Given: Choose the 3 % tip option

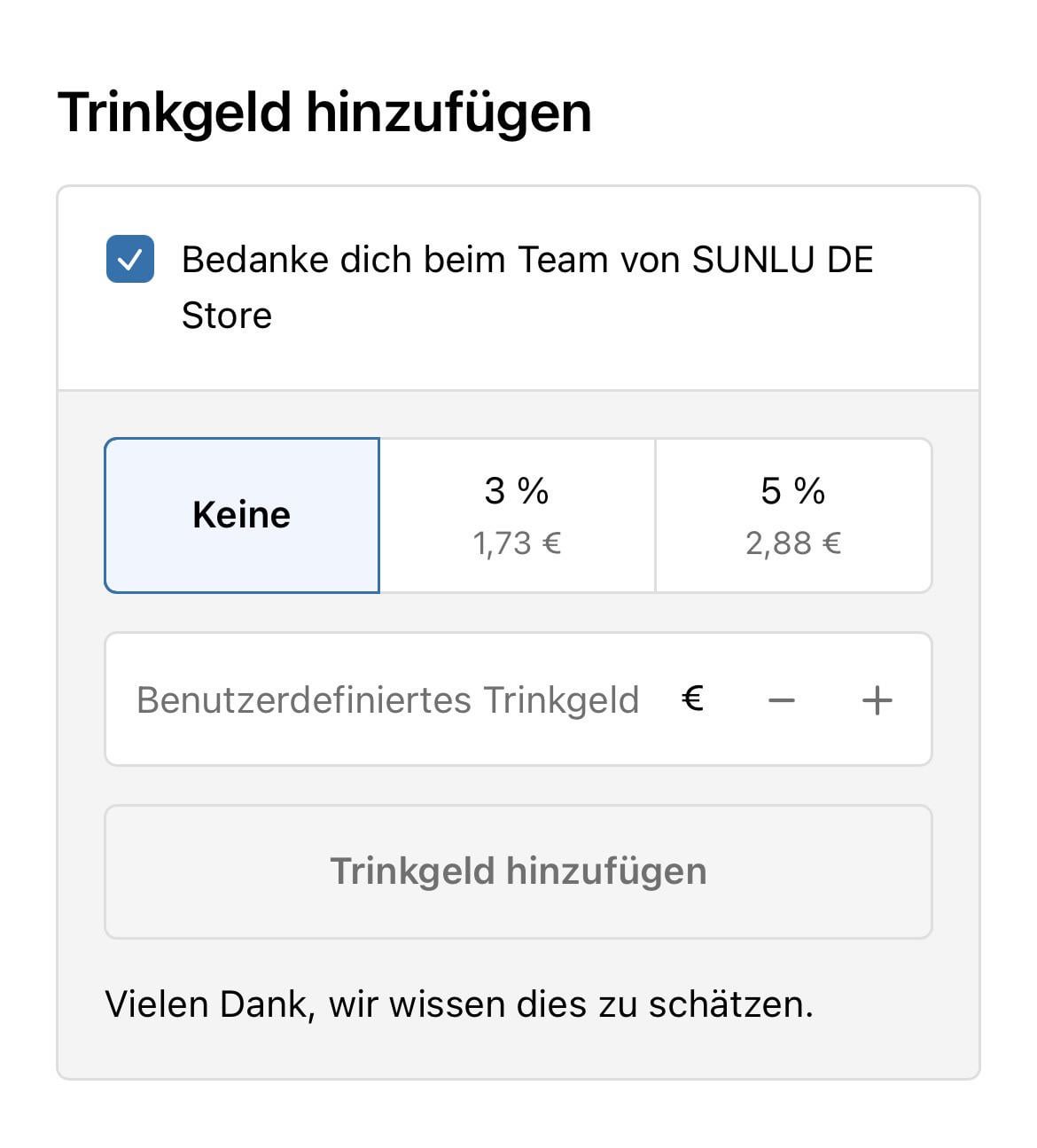Looking at the screenshot, I should [x=518, y=515].
